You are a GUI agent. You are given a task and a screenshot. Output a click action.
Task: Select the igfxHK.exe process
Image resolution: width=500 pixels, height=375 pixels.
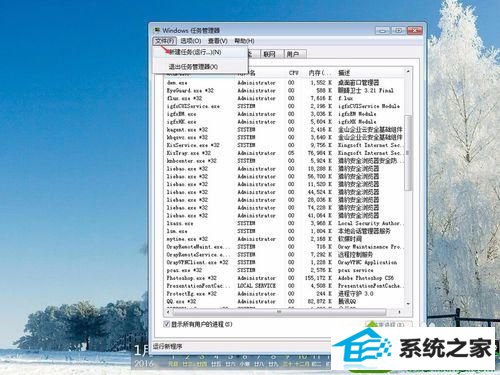point(181,122)
